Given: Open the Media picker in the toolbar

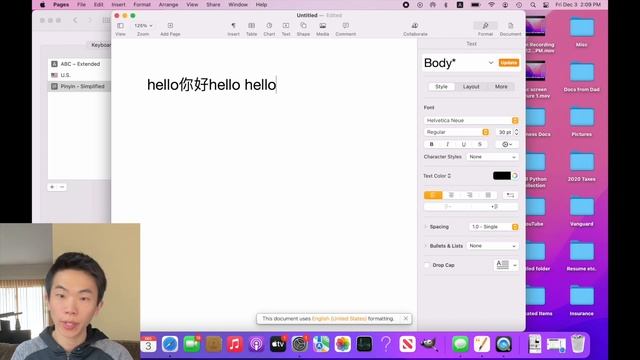Looking at the screenshot, I should (x=322, y=26).
